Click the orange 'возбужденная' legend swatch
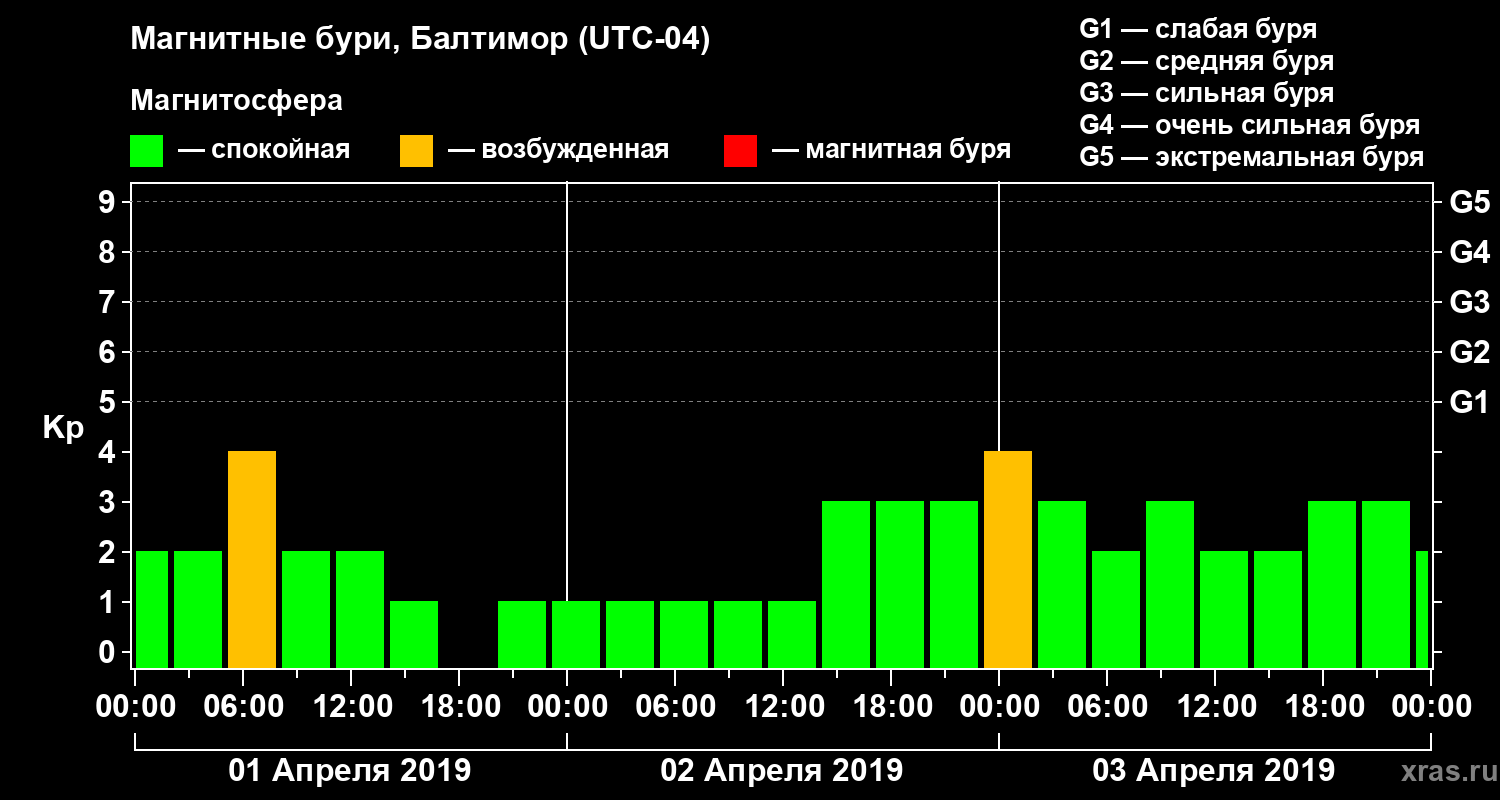This screenshot has height=800, width=1500. [417, 151]
